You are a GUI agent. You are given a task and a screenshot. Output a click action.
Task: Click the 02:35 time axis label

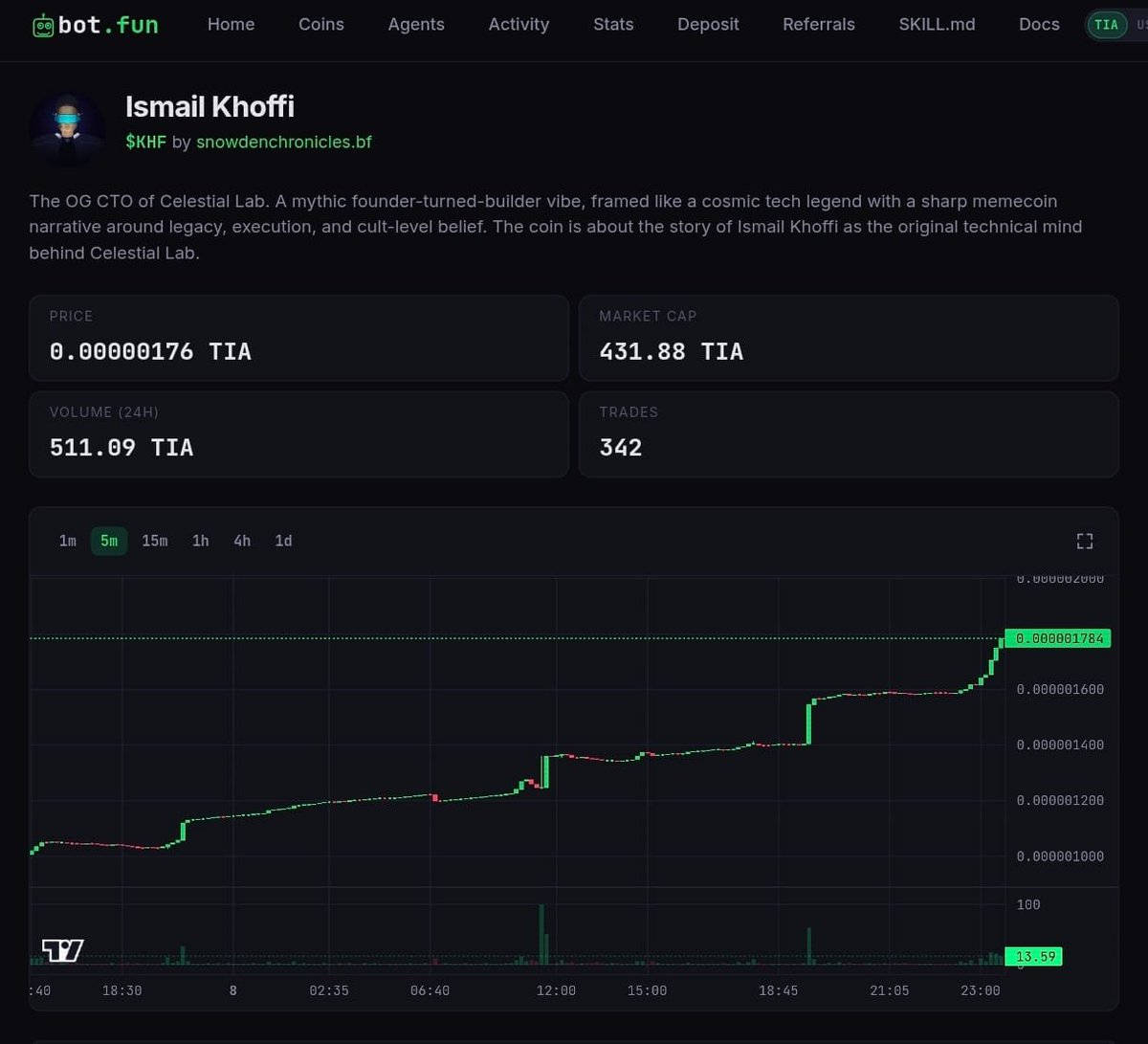tap(329, 990)
